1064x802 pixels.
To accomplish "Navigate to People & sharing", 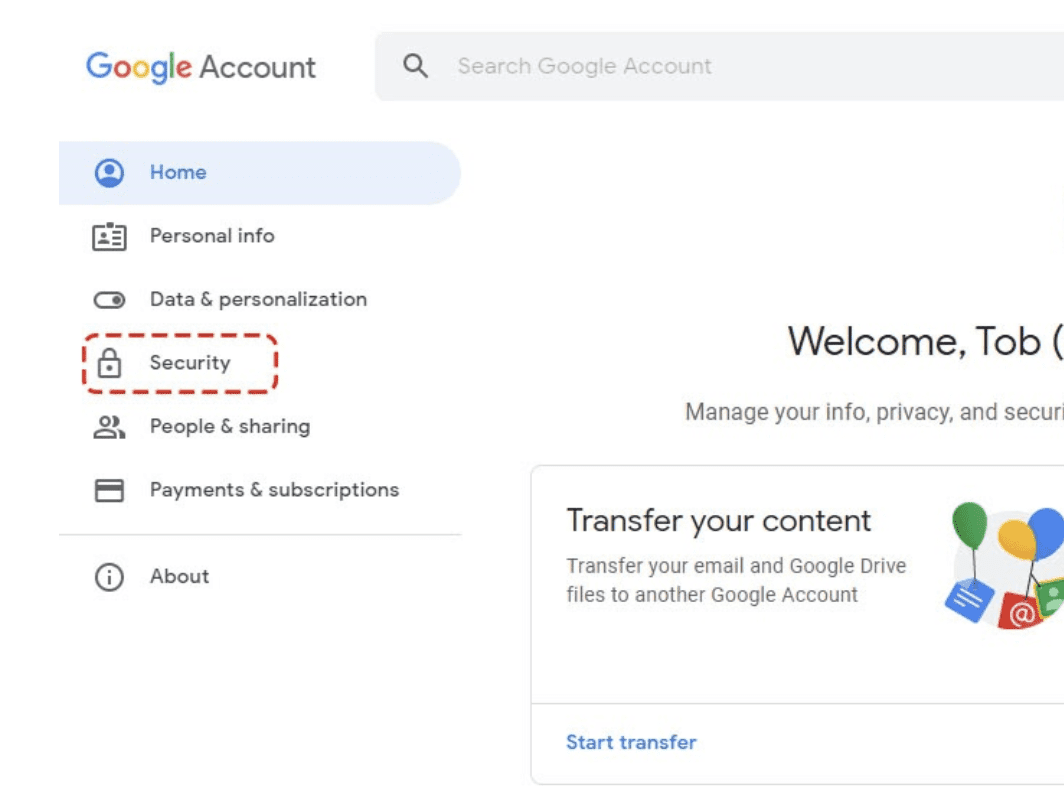I will pyautogui.click(x=230, y=426).
